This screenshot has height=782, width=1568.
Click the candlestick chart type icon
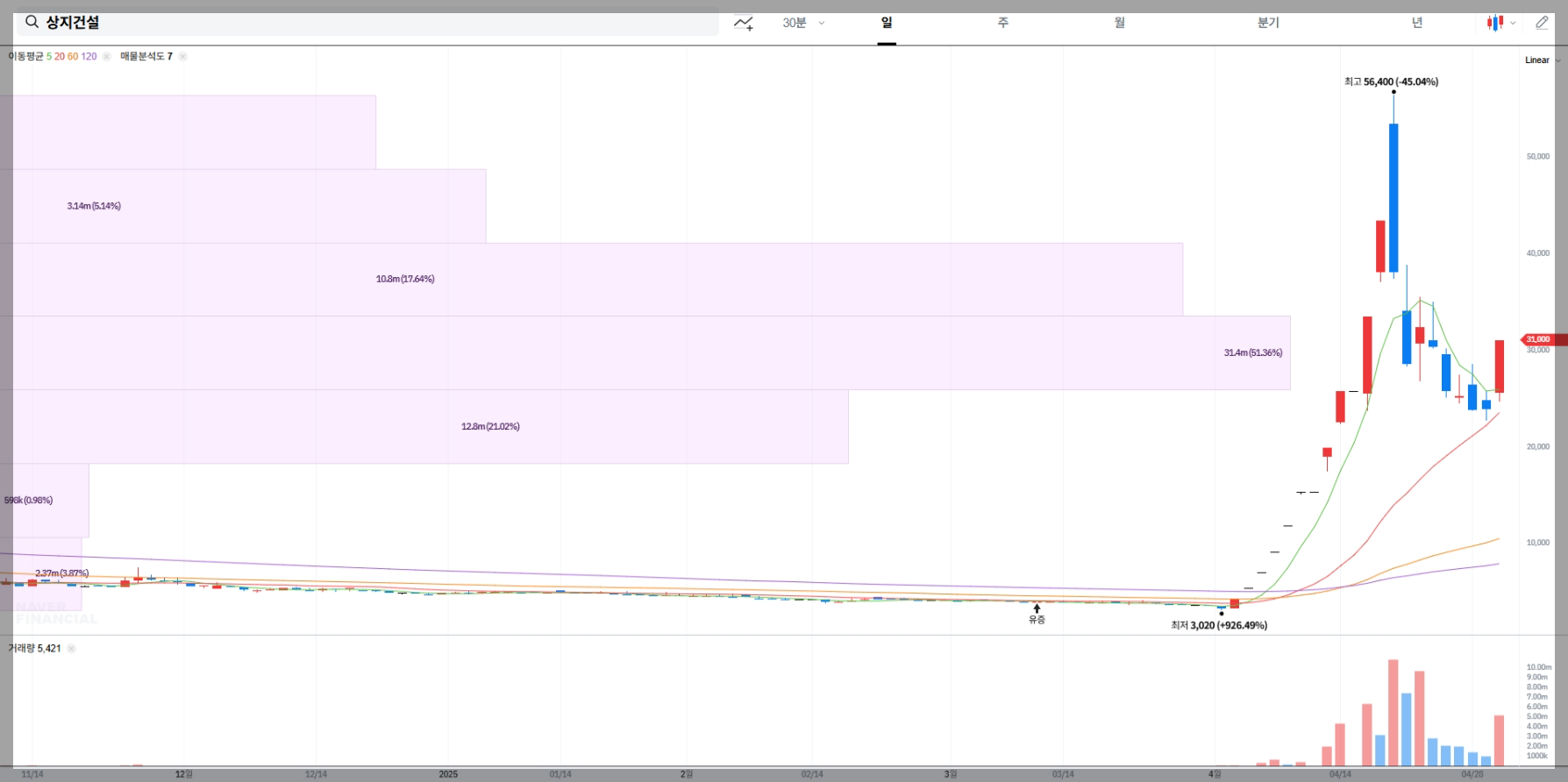point(1495,23)
